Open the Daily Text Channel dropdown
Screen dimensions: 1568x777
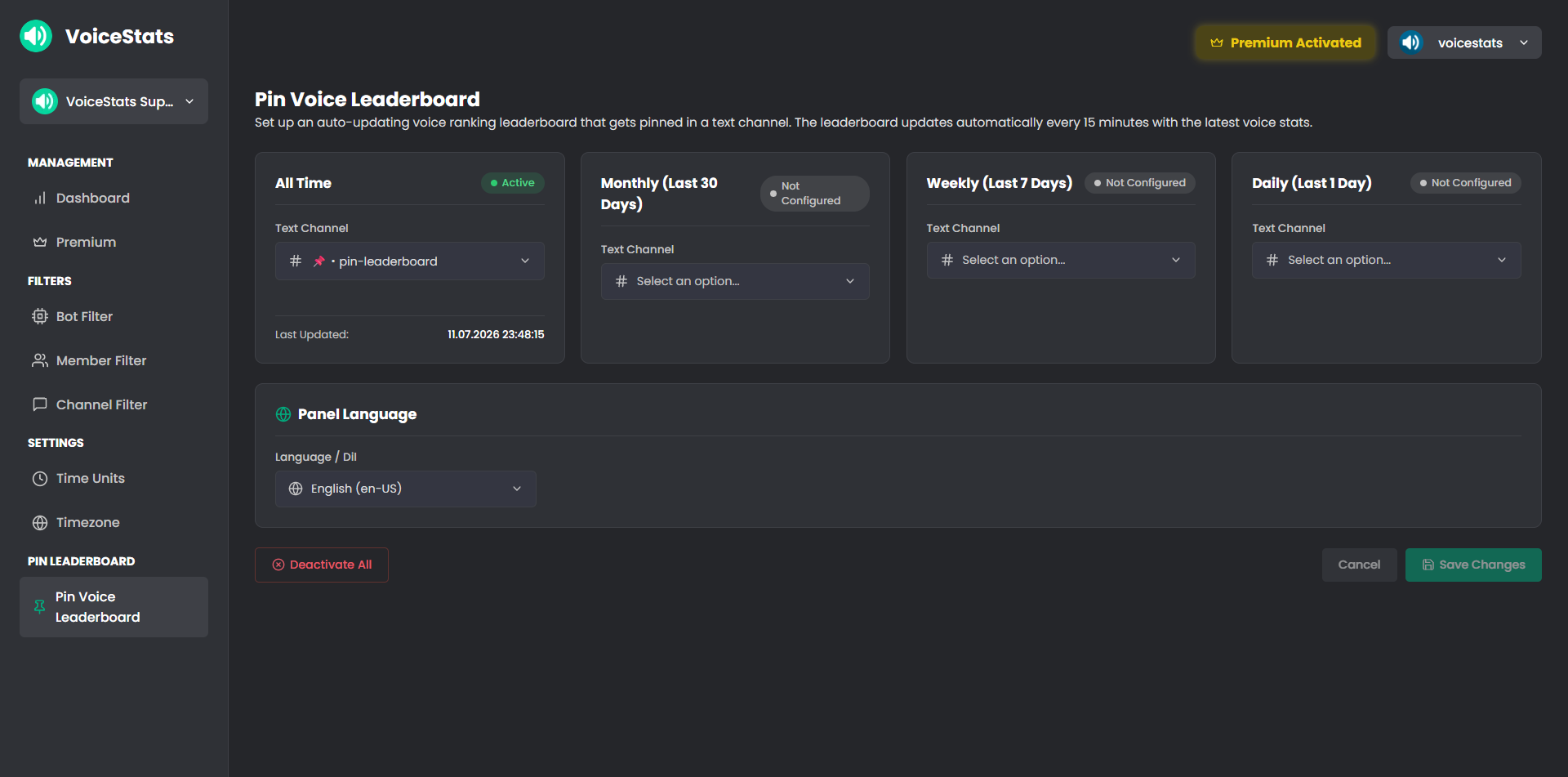1387,260
